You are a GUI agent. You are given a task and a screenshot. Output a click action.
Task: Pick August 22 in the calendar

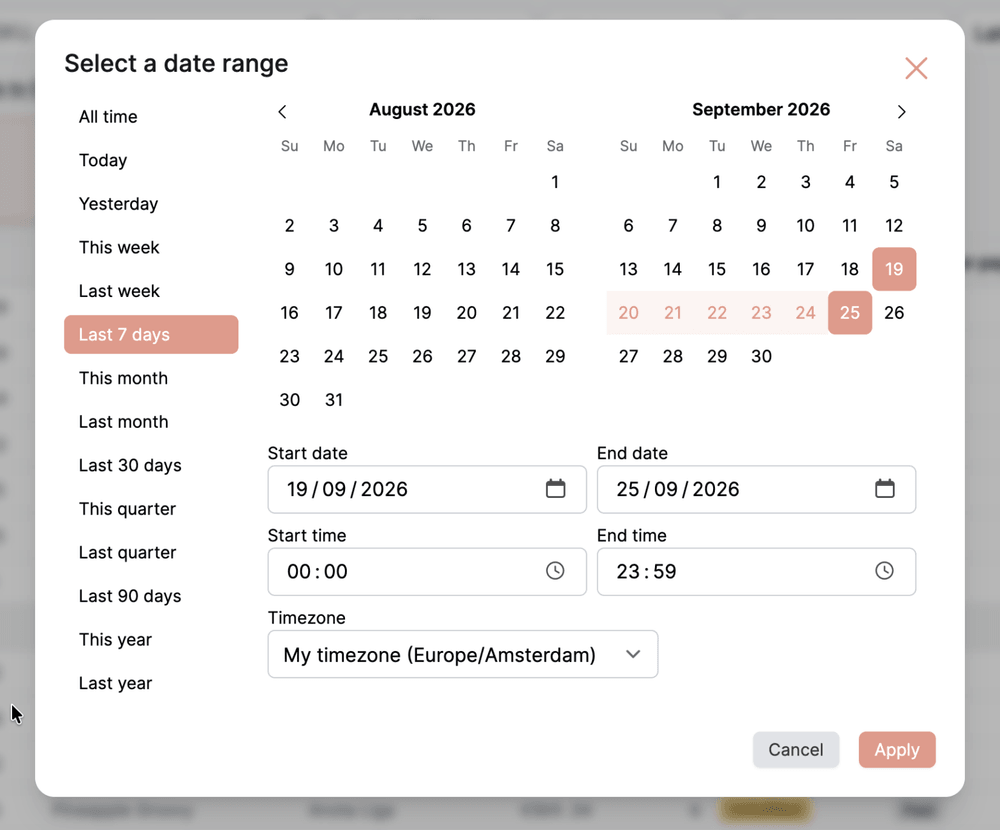click(x=555, y=313)
